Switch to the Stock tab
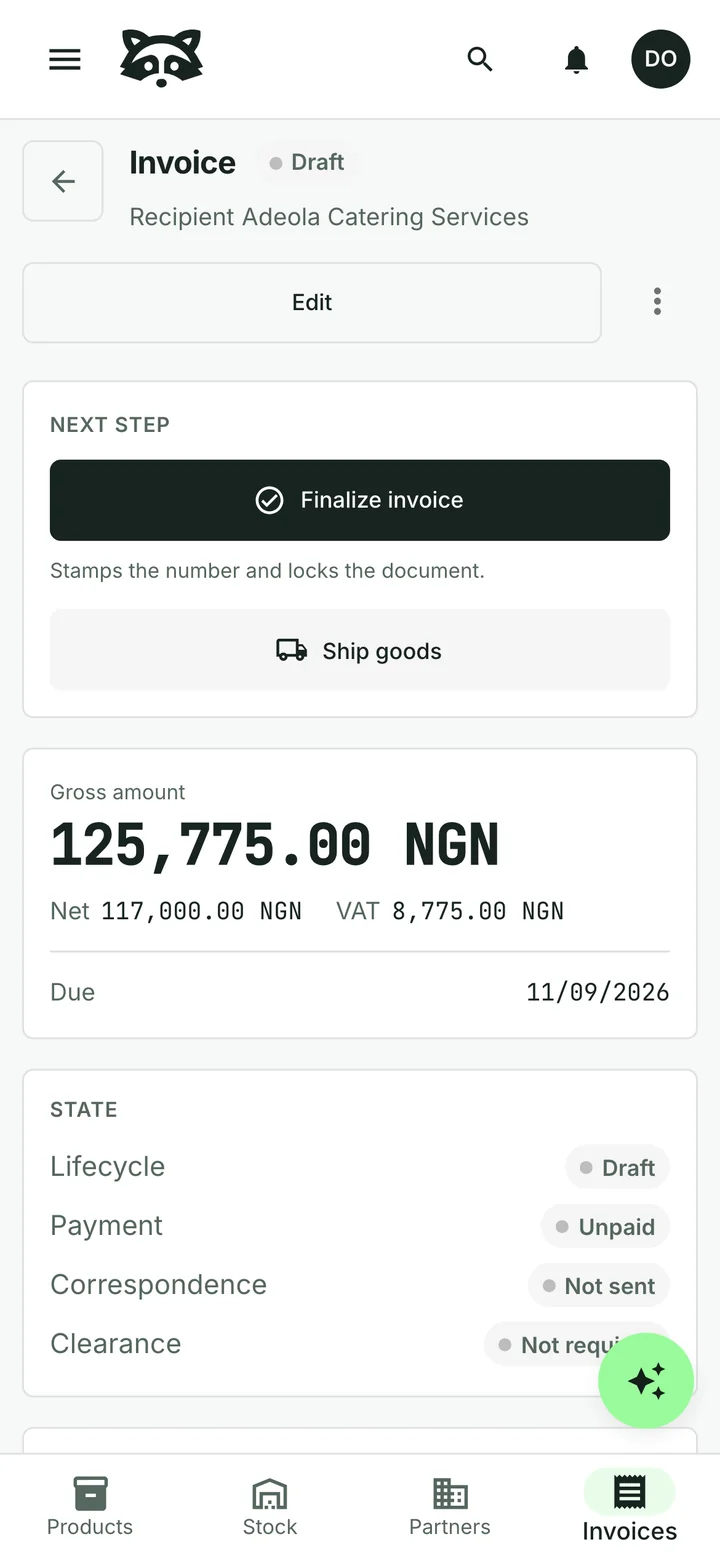 pyautogui.click(x=270, y=1507)
